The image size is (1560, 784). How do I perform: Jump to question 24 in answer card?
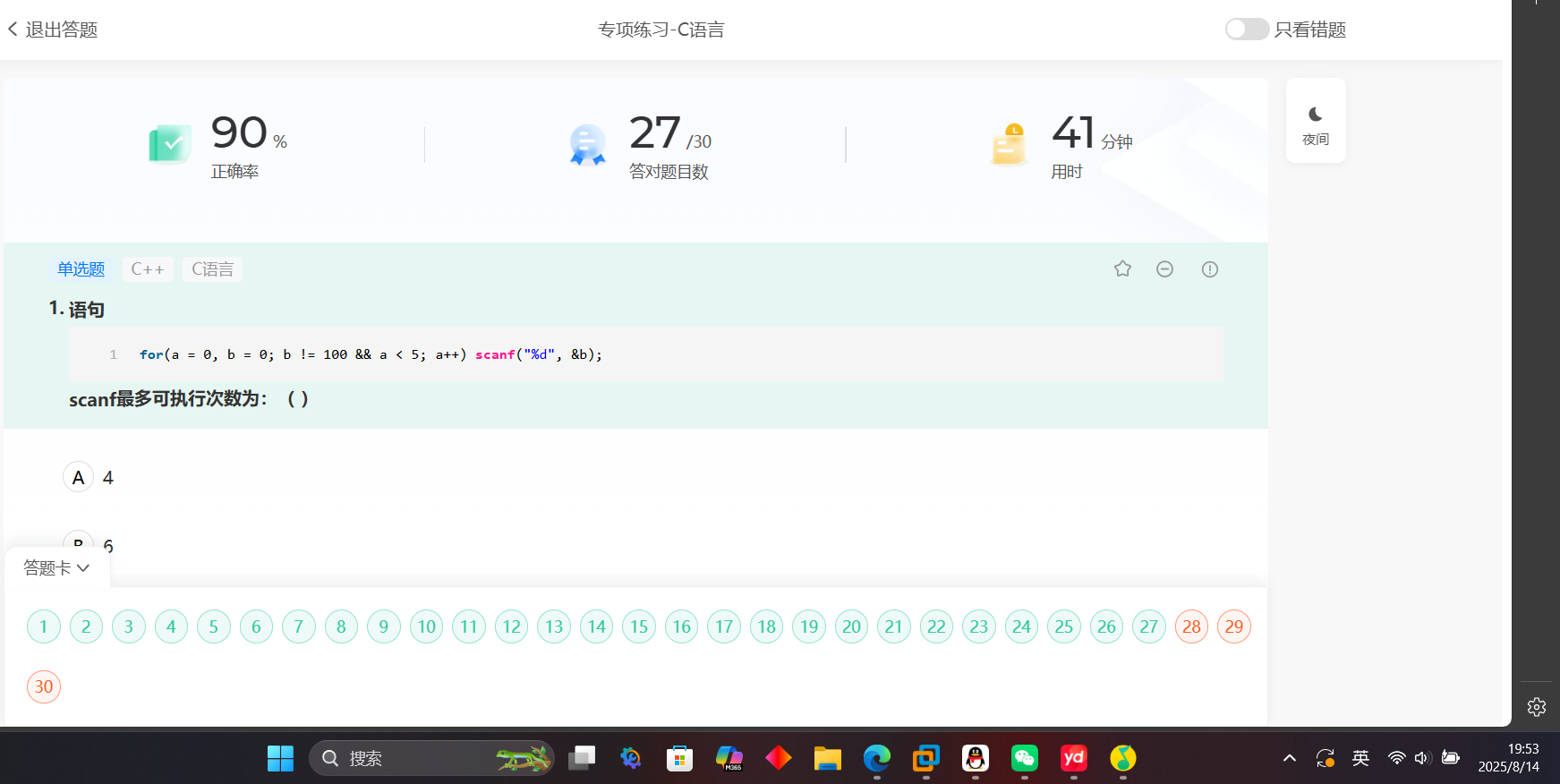pyautogui.click(x=1021, y=626)
